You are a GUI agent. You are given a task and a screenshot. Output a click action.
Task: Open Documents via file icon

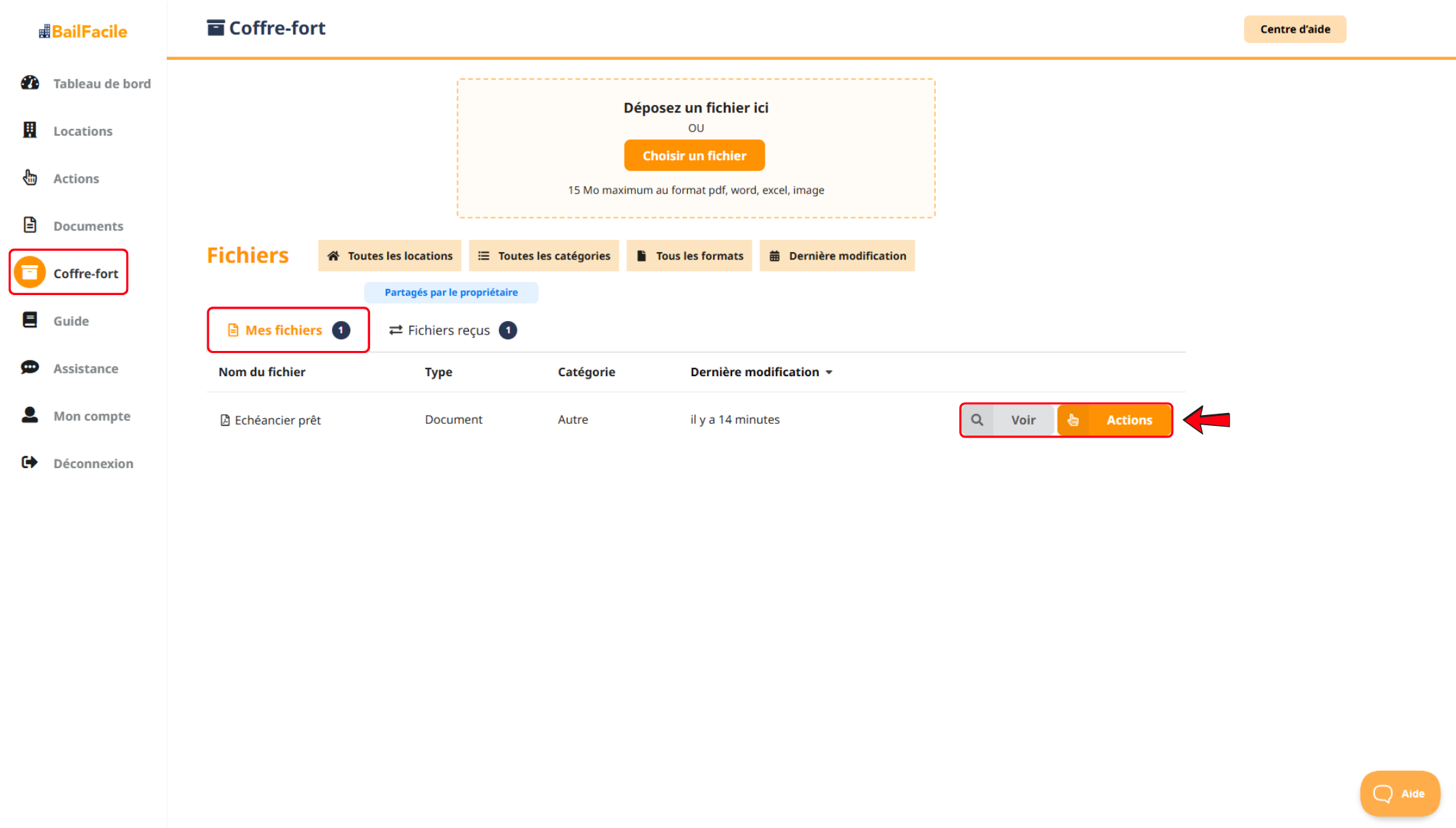pos(30,225)
